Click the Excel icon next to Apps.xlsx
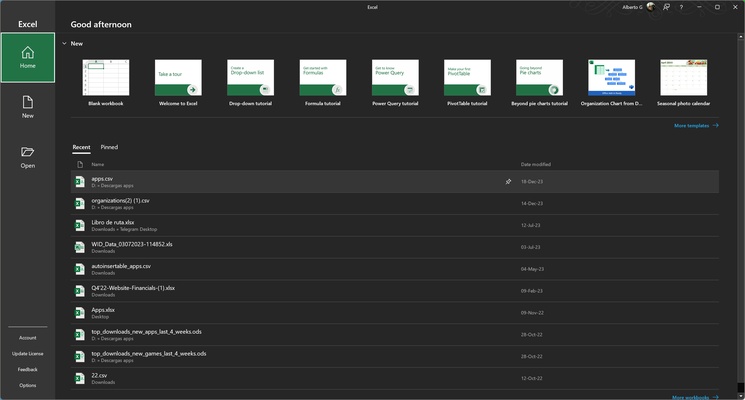The height and width of the screenshot is (400, 745). tap(80, 313)
